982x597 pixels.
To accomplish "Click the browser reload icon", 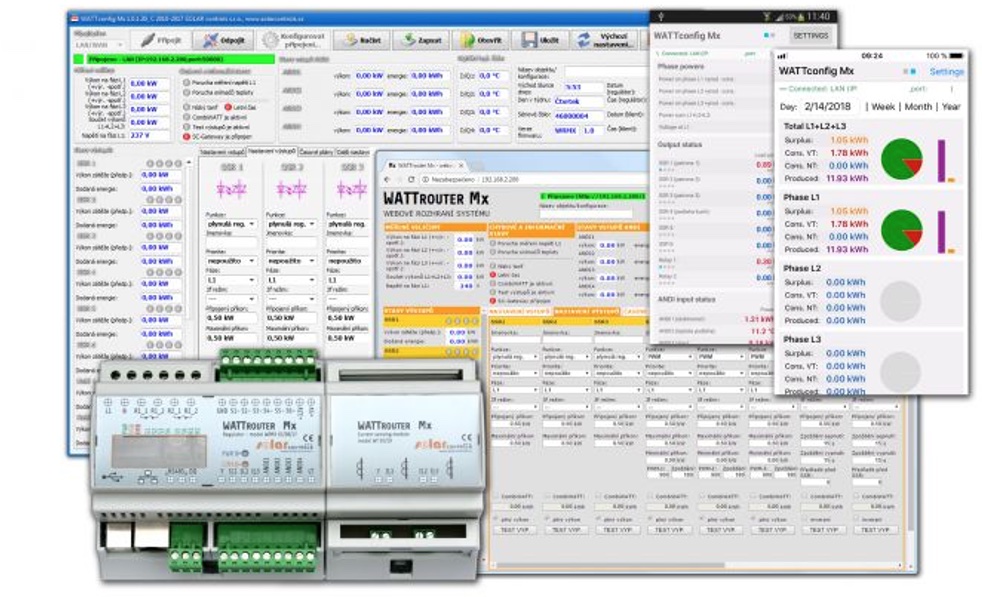I will pos(411,179).
